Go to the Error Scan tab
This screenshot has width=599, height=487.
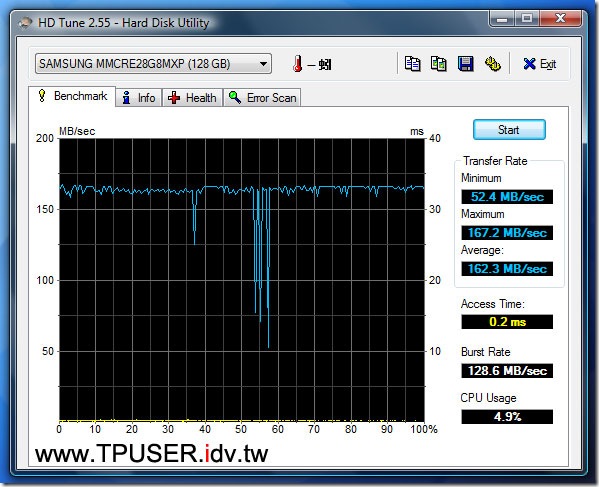(x=262, y=98)
